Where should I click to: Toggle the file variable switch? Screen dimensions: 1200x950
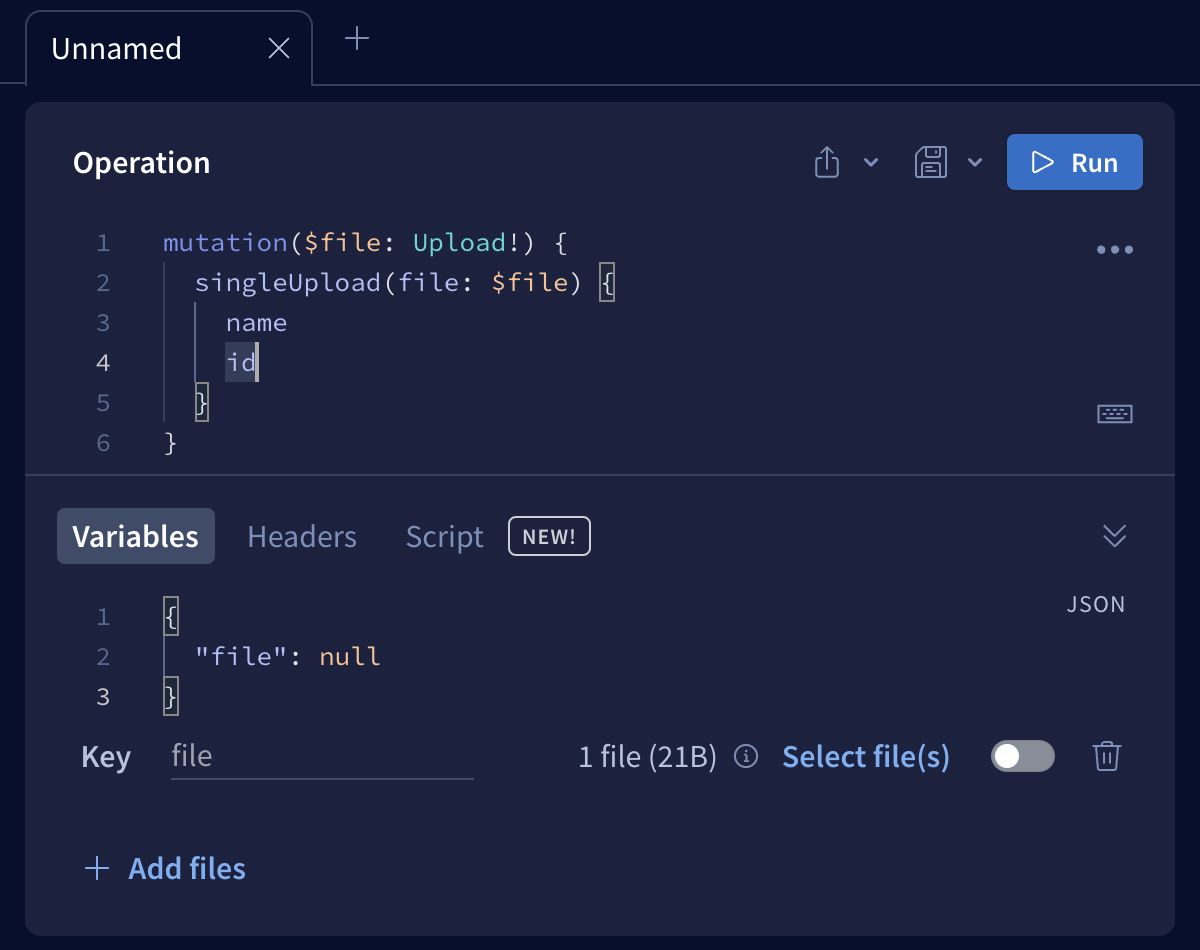coord(1022,757)
